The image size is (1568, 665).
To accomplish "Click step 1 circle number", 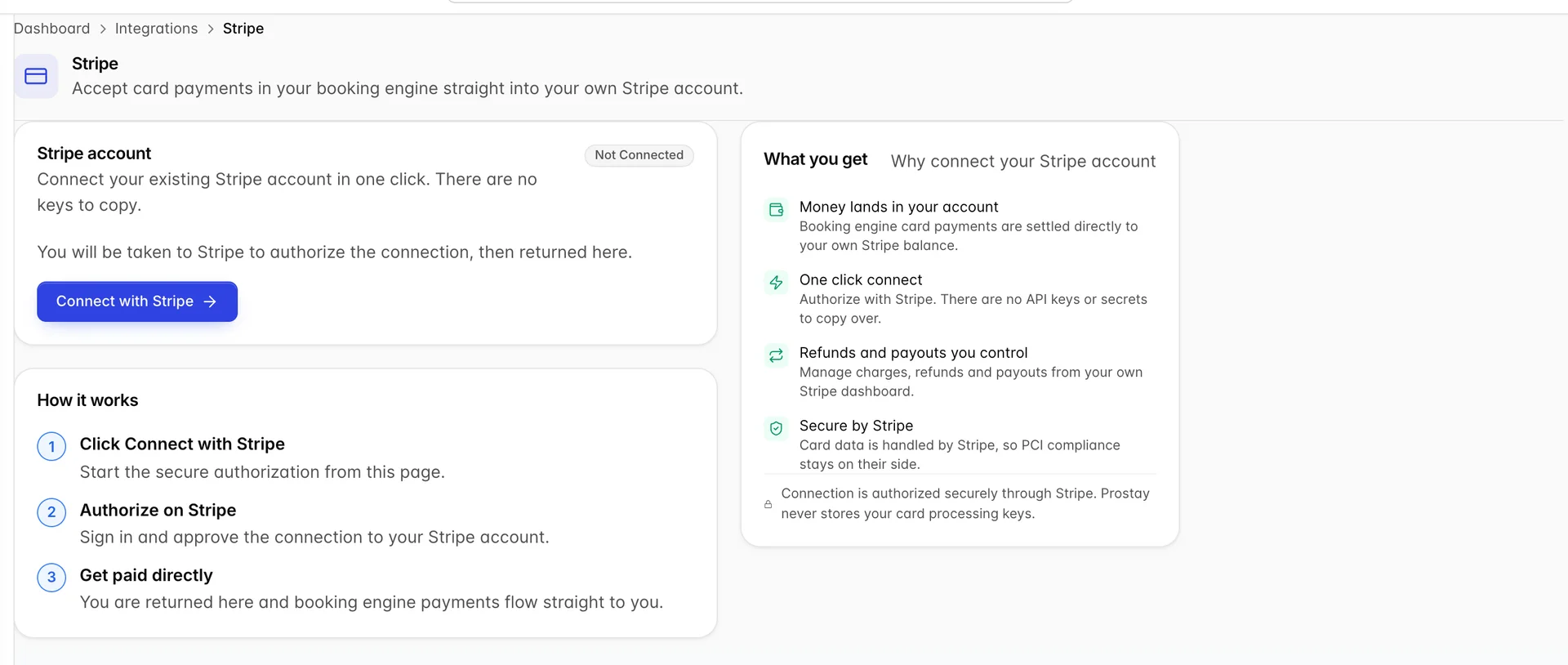I will pos(51,446).
